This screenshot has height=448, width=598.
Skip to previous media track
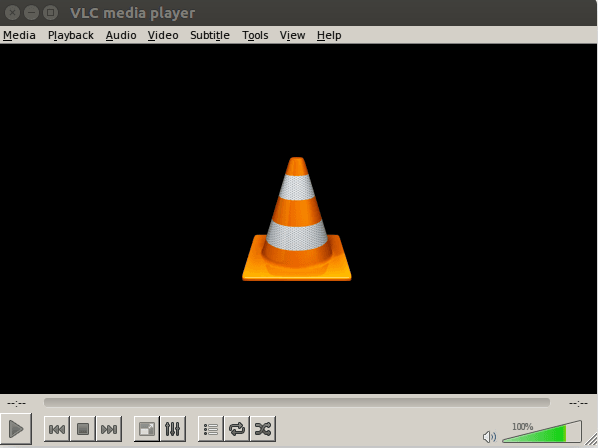pos(57,429)
